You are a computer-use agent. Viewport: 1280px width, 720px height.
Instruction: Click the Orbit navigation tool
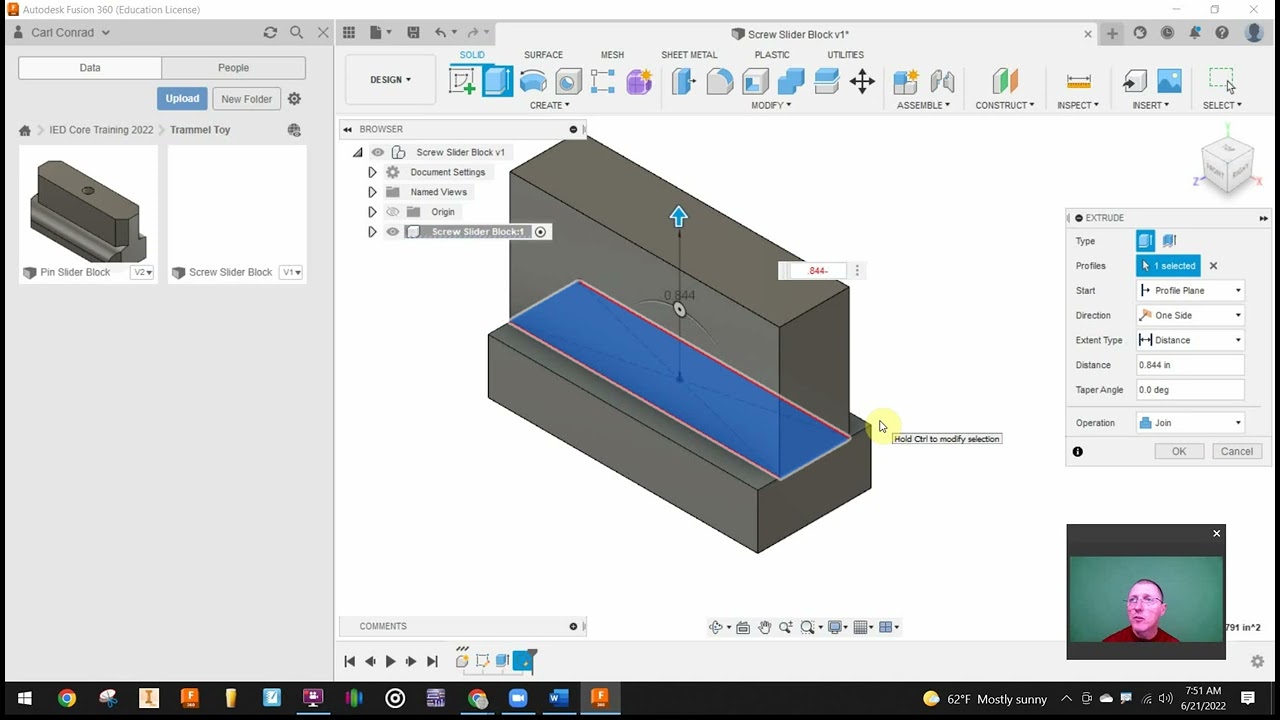click(x=716, y=627)
